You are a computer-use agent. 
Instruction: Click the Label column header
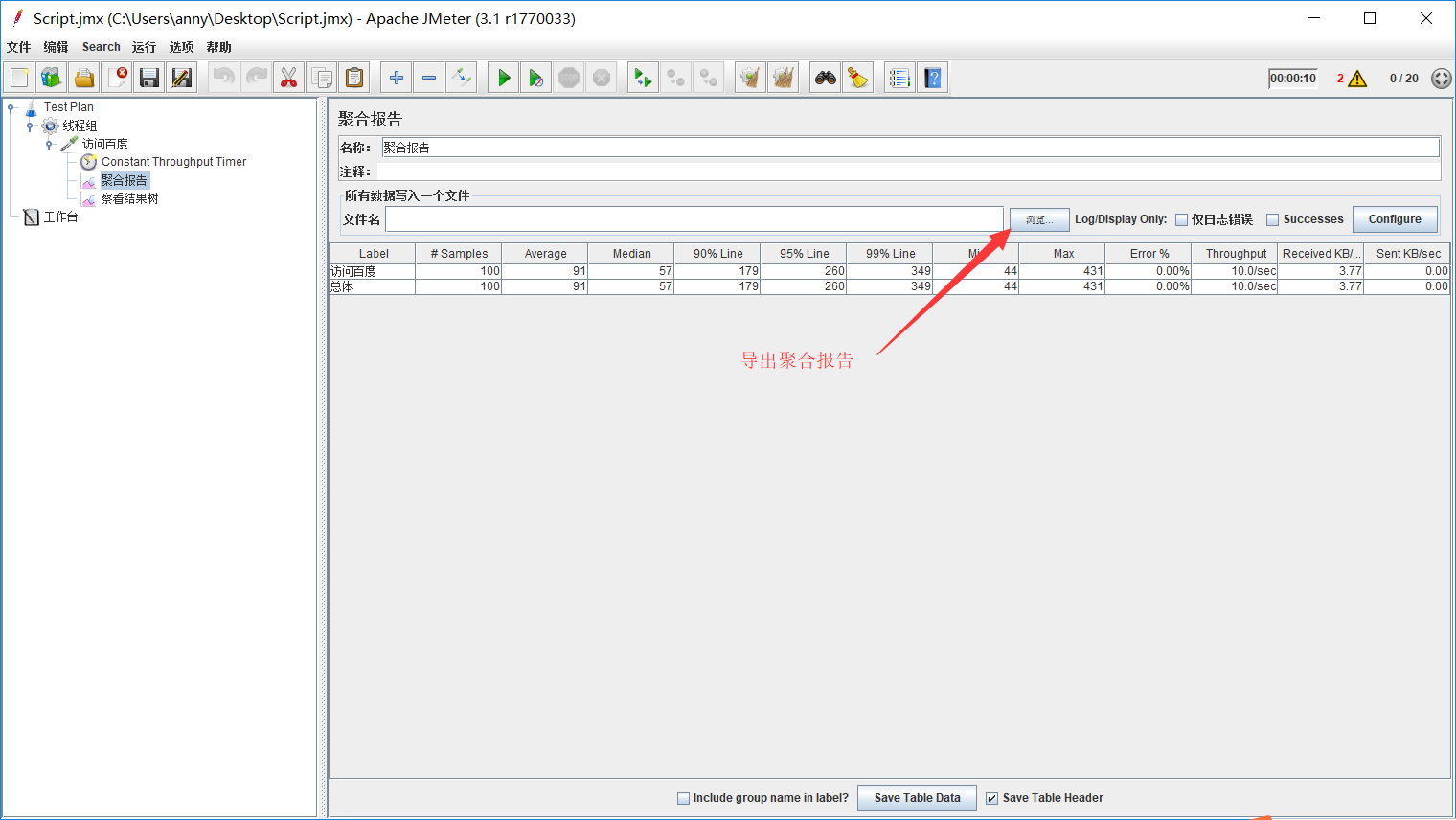click(x=373, y=254)
